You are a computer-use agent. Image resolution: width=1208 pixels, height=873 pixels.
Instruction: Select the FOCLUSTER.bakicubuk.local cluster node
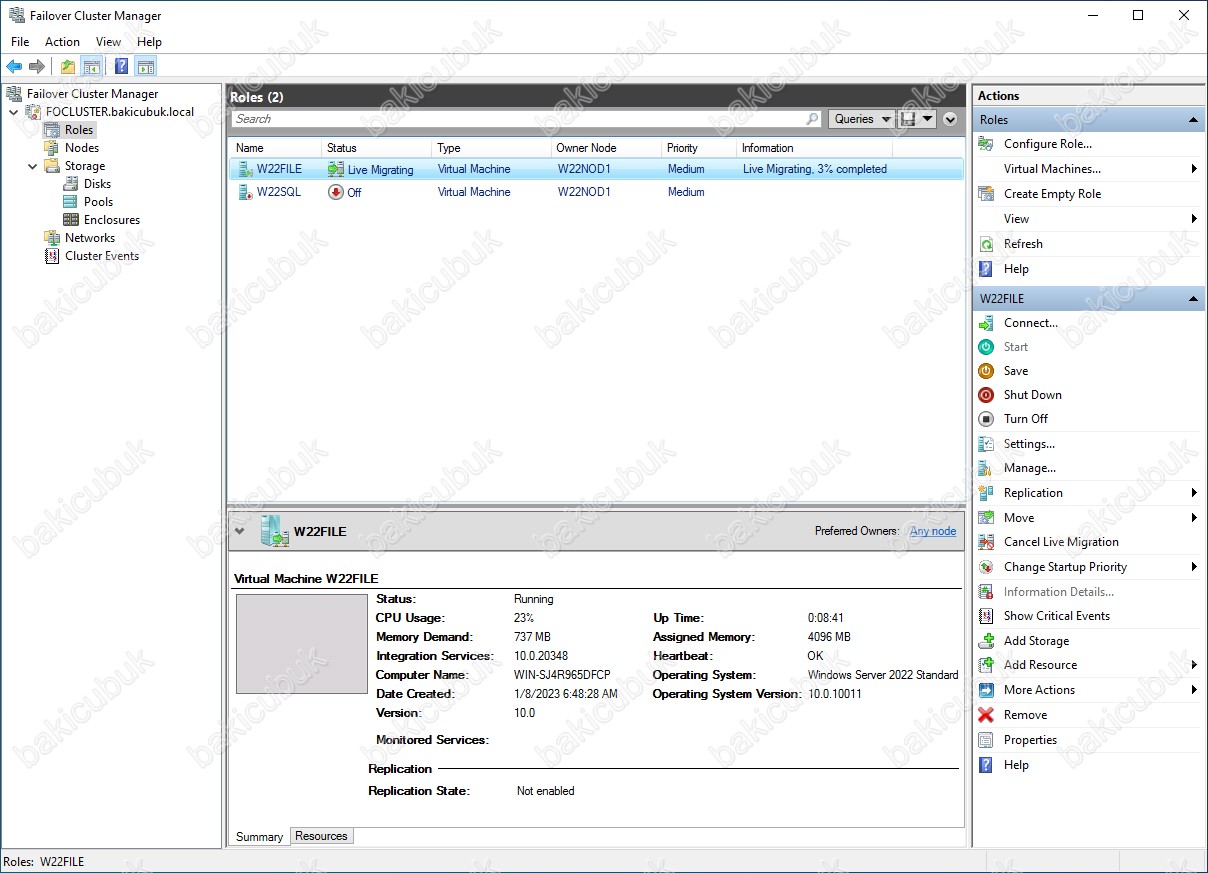coord(120,112)
